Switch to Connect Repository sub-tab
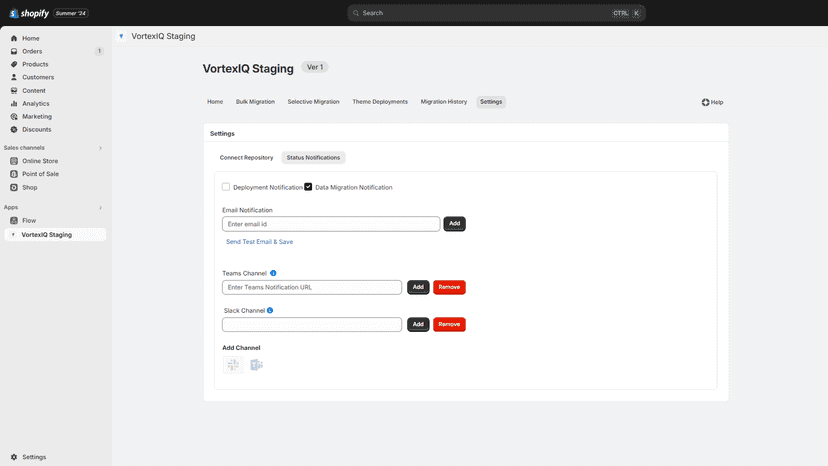The height and width of the screenshot is (466, 828). coord(246,157)
